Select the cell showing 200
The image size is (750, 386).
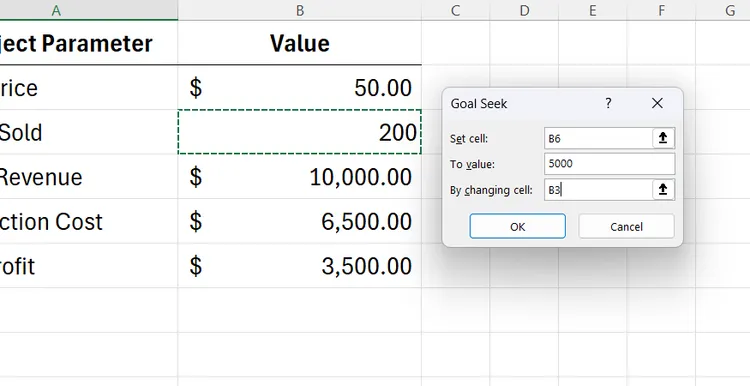(x=299, y=132)
